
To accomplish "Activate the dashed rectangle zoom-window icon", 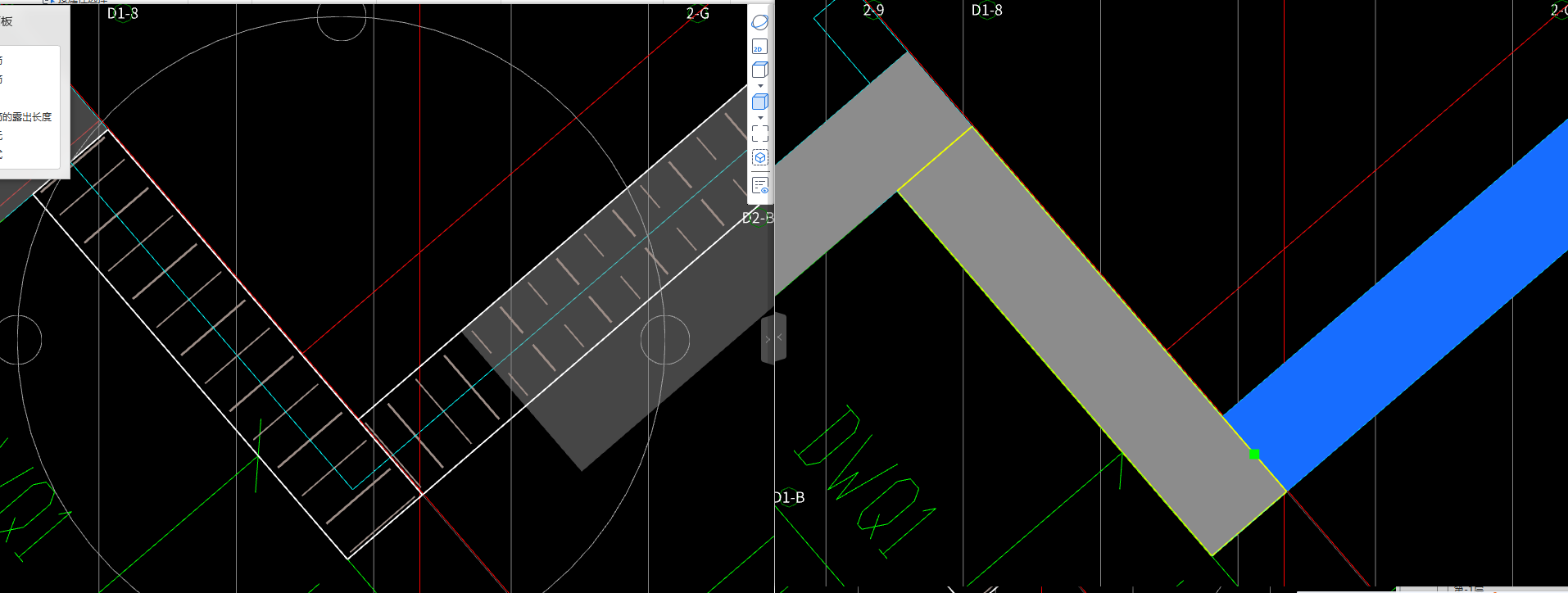I will click(x=760, y=134).
